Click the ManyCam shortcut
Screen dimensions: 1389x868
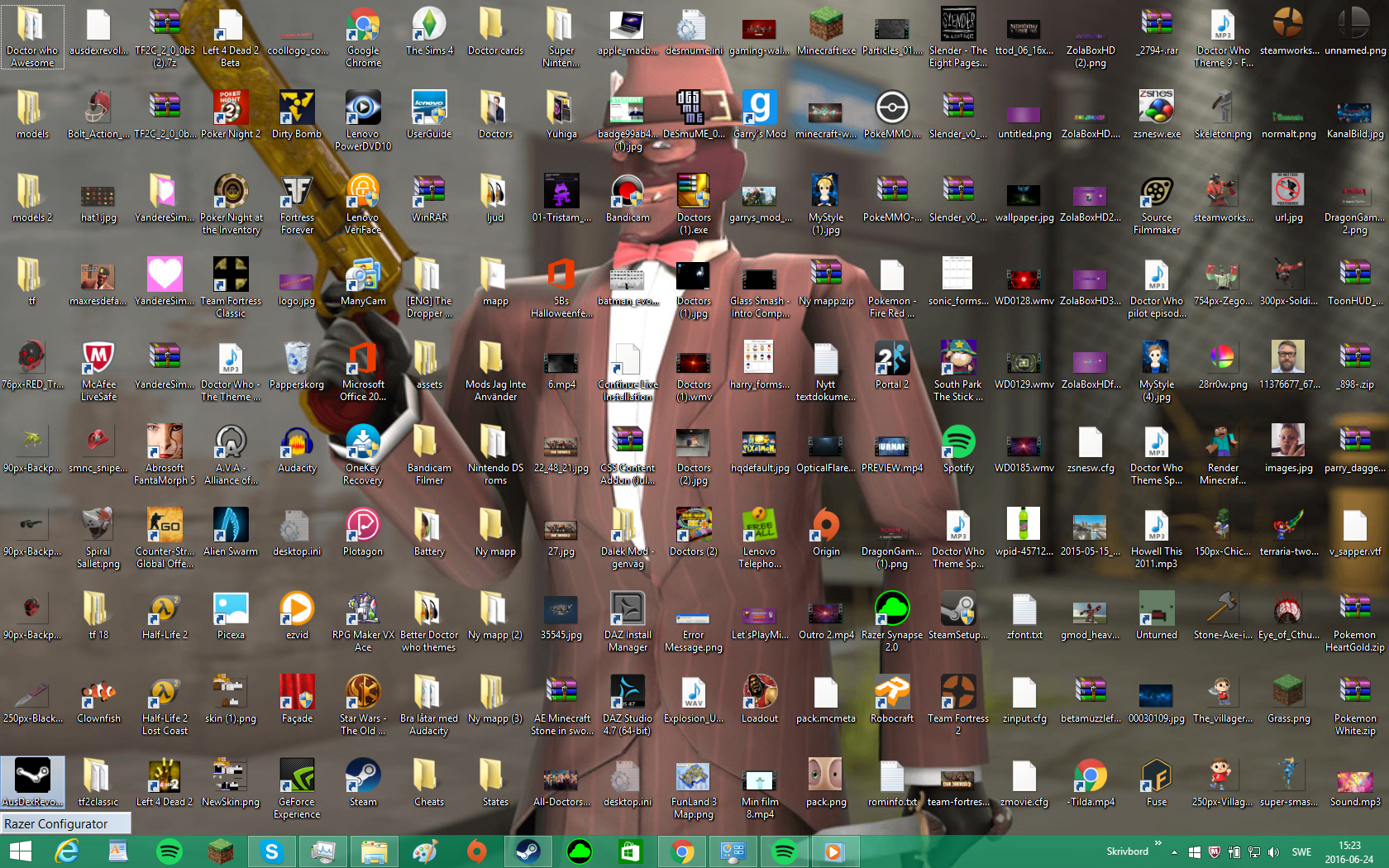pyautogui.click(x=363, y=282)
